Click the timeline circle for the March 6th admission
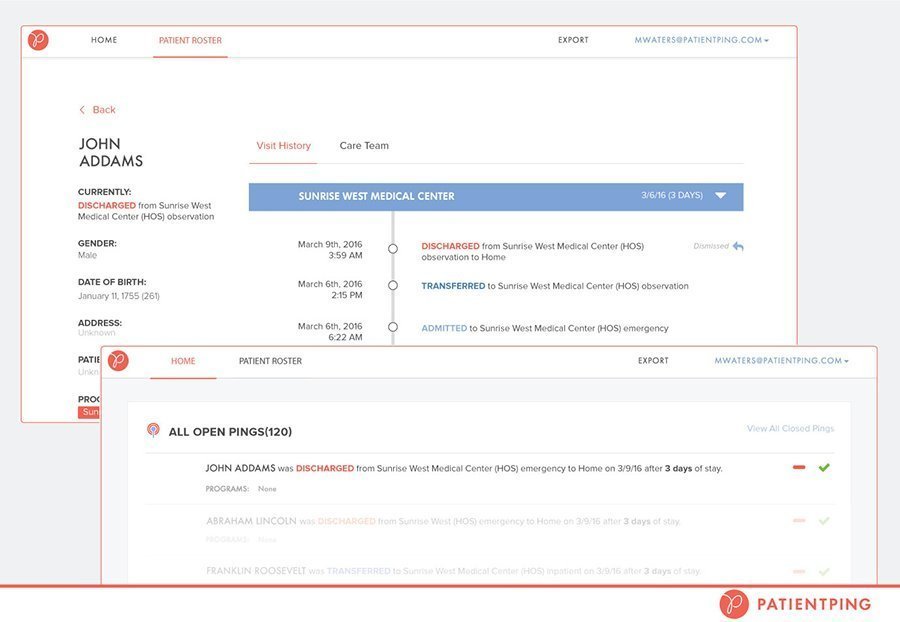 click(392, 327)
